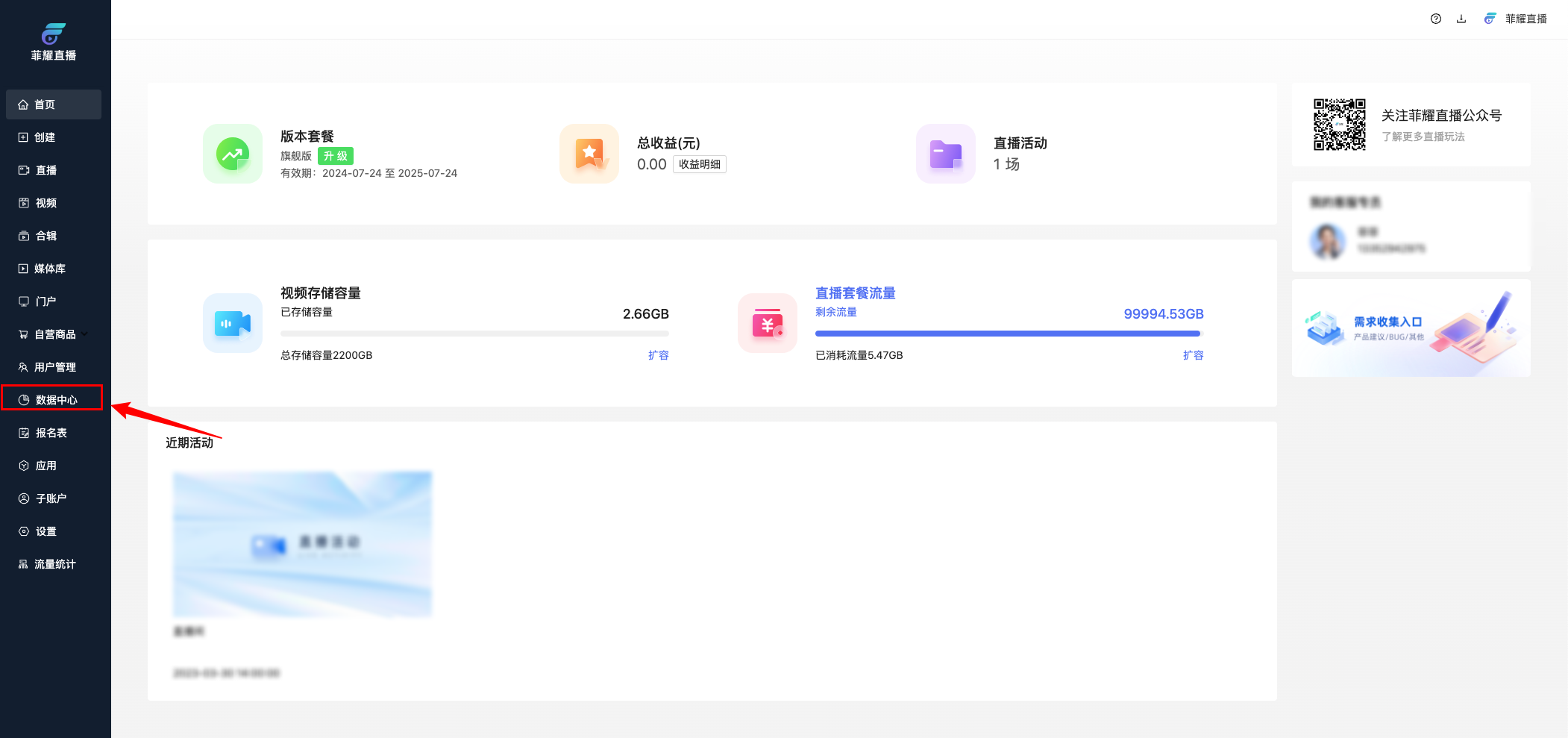The image size is (1568, 738).
Task: Click the blue video storage camera icon
Action: coord(233,323)
